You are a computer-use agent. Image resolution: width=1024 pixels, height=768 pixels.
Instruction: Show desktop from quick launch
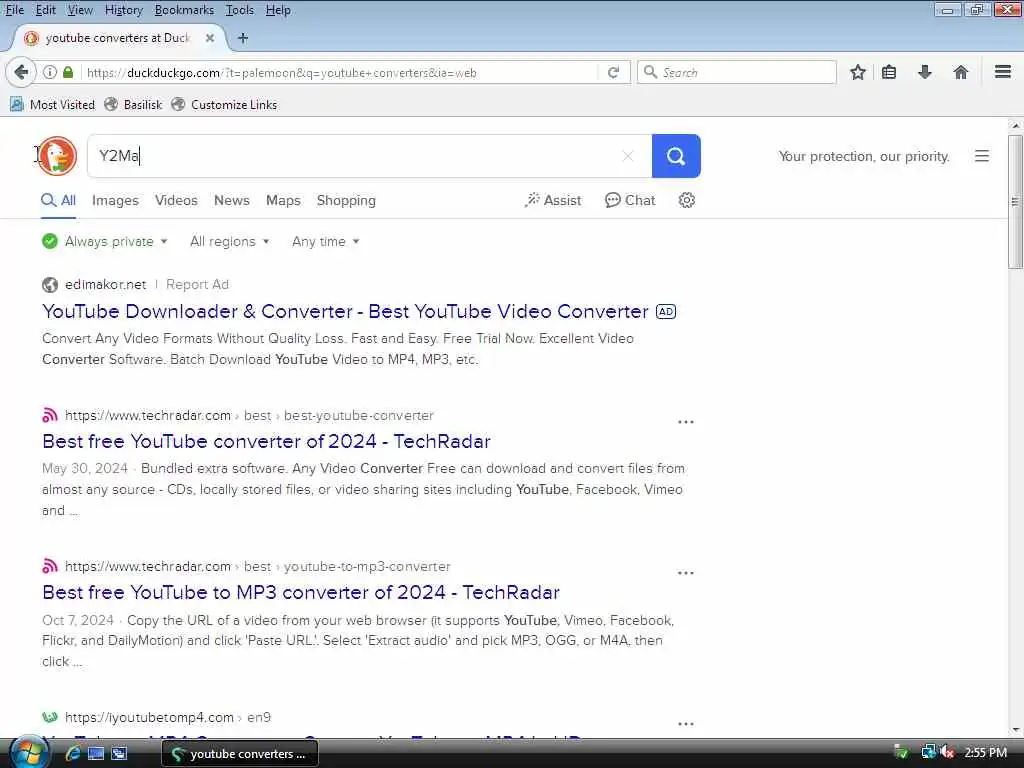(x=95, y=754)
